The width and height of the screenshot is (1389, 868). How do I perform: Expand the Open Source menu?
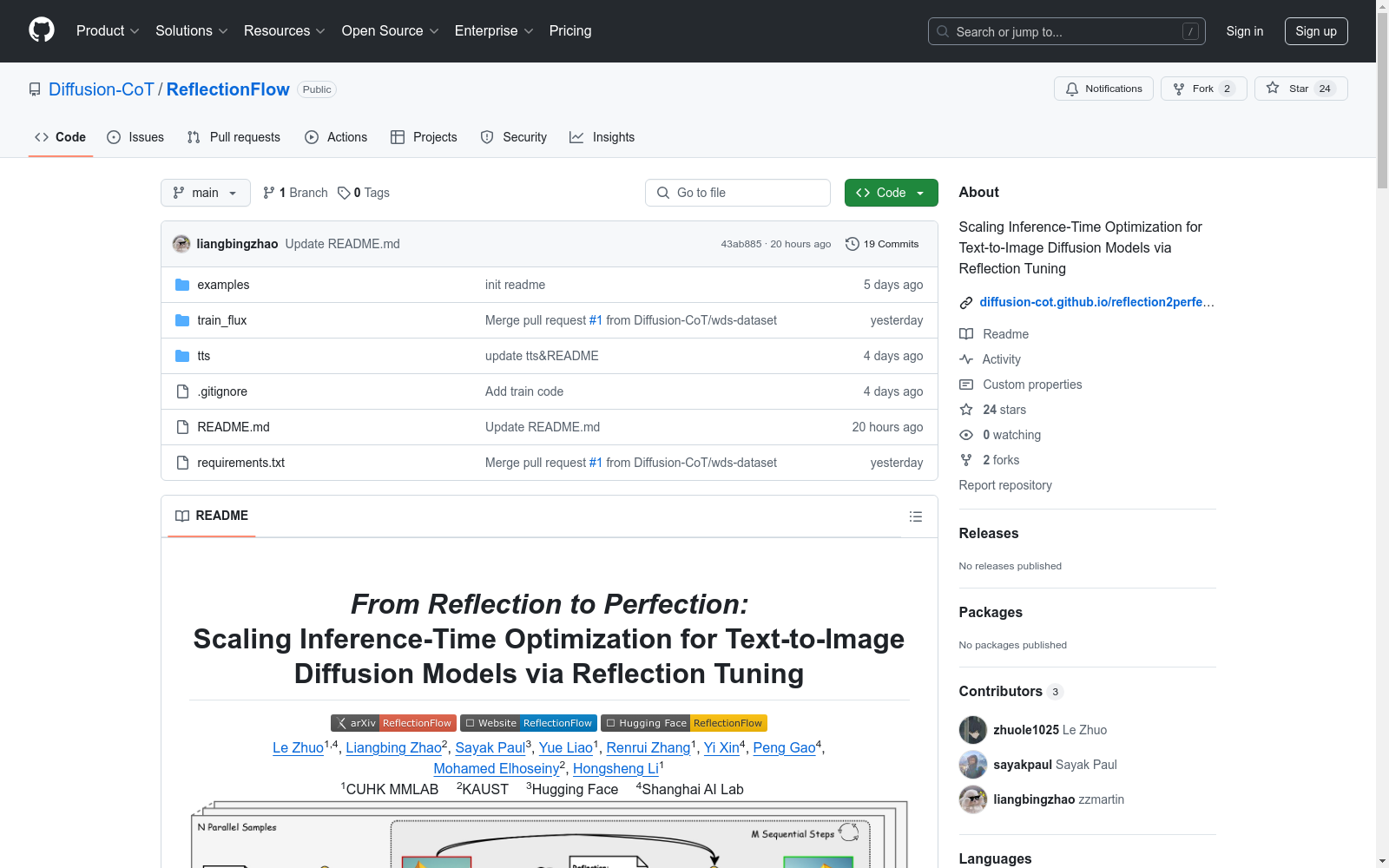click(391, 31)
